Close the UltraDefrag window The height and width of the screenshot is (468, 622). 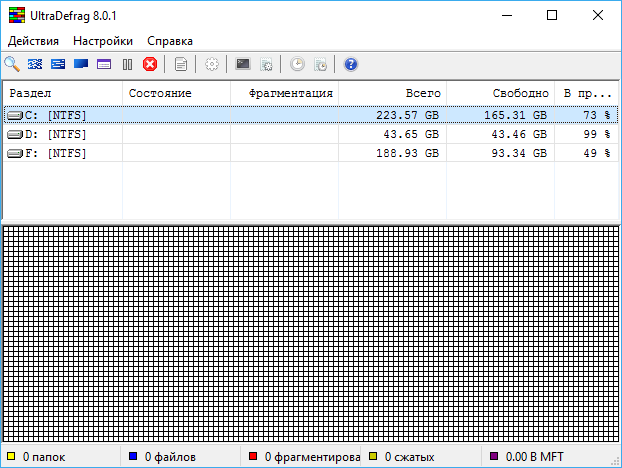pos(597,15)
